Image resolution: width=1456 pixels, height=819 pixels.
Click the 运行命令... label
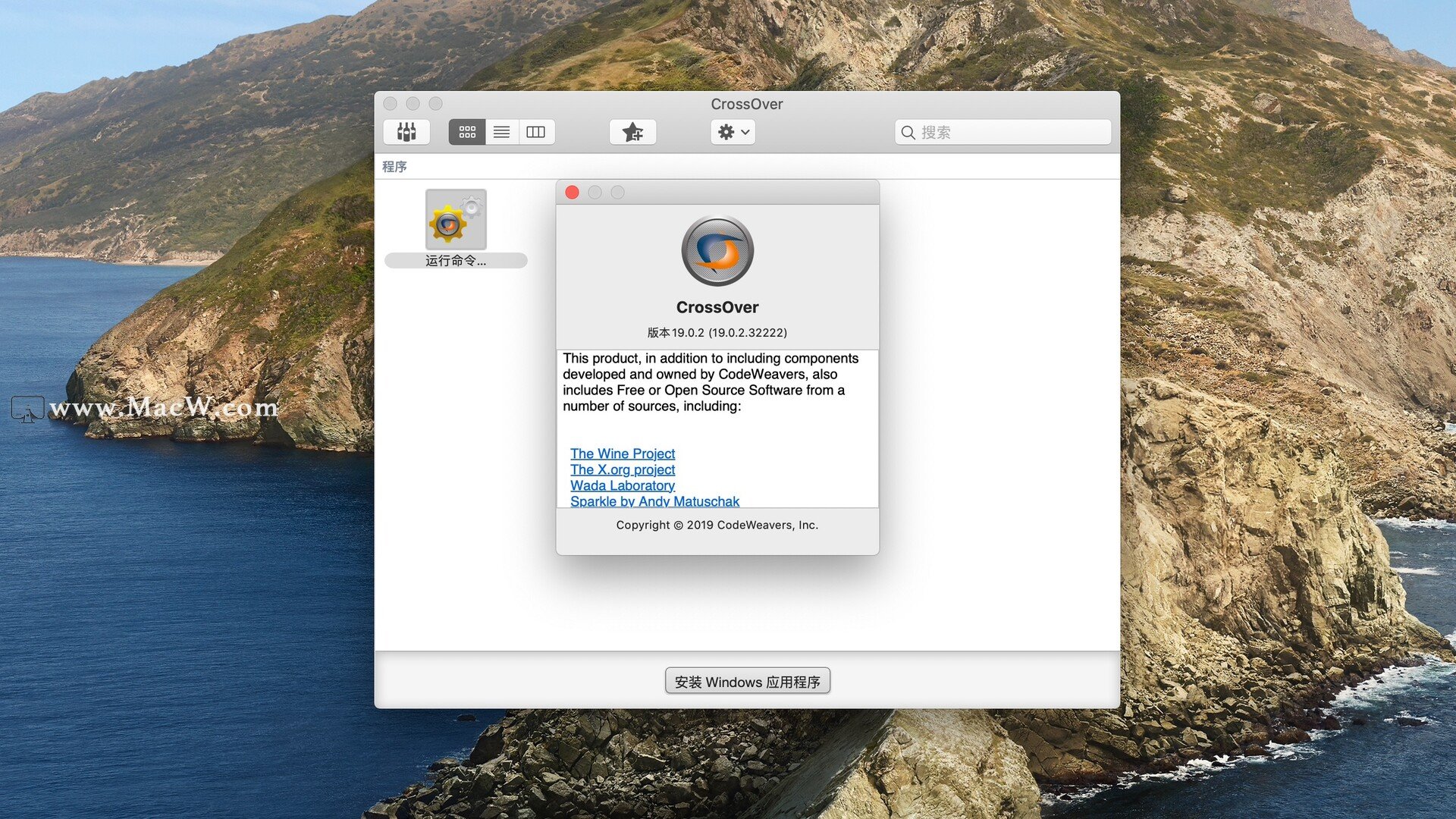pos(456,260)
